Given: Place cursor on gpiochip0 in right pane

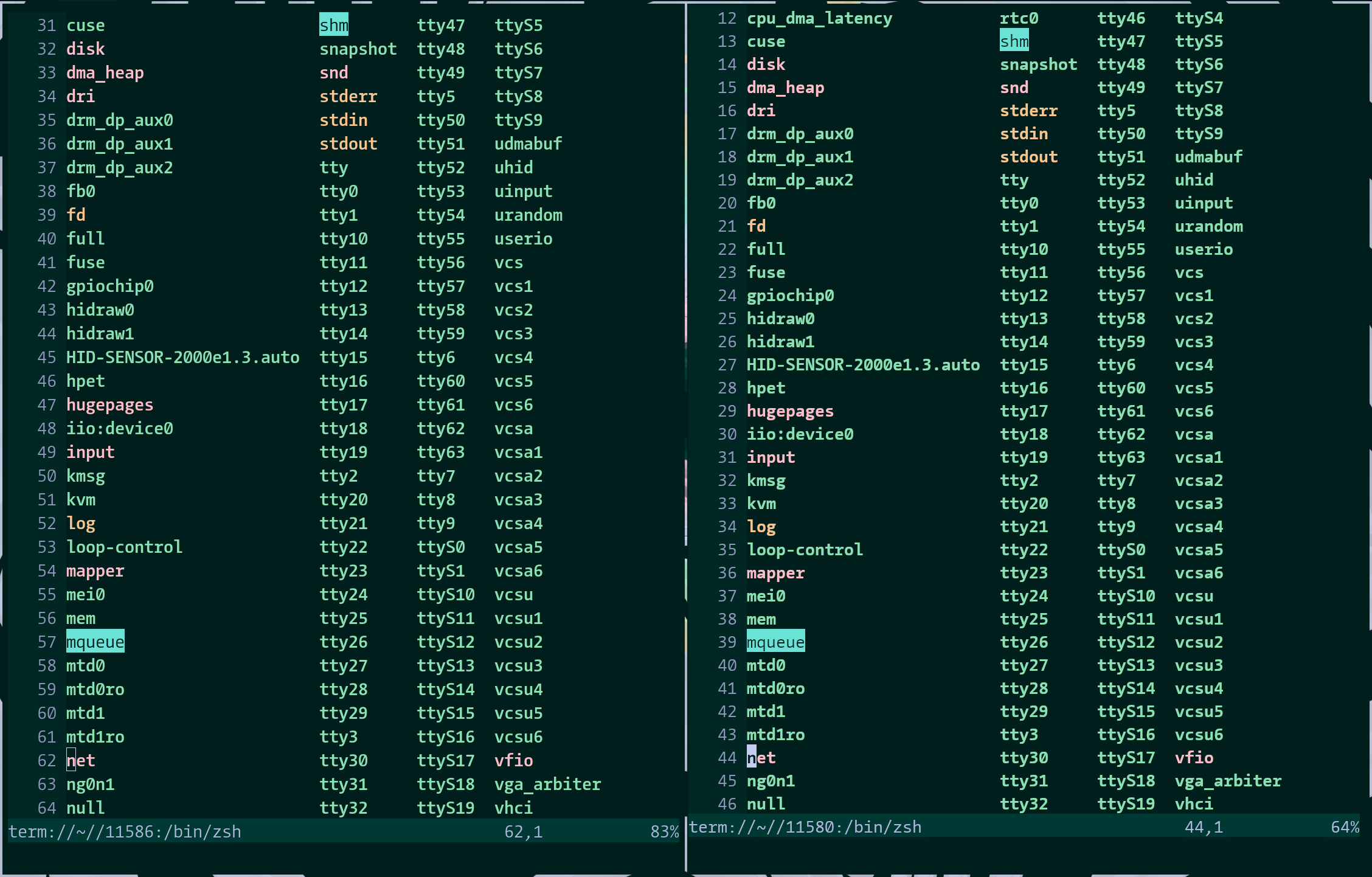Looking at the screenshot, I should pos(790,295).
